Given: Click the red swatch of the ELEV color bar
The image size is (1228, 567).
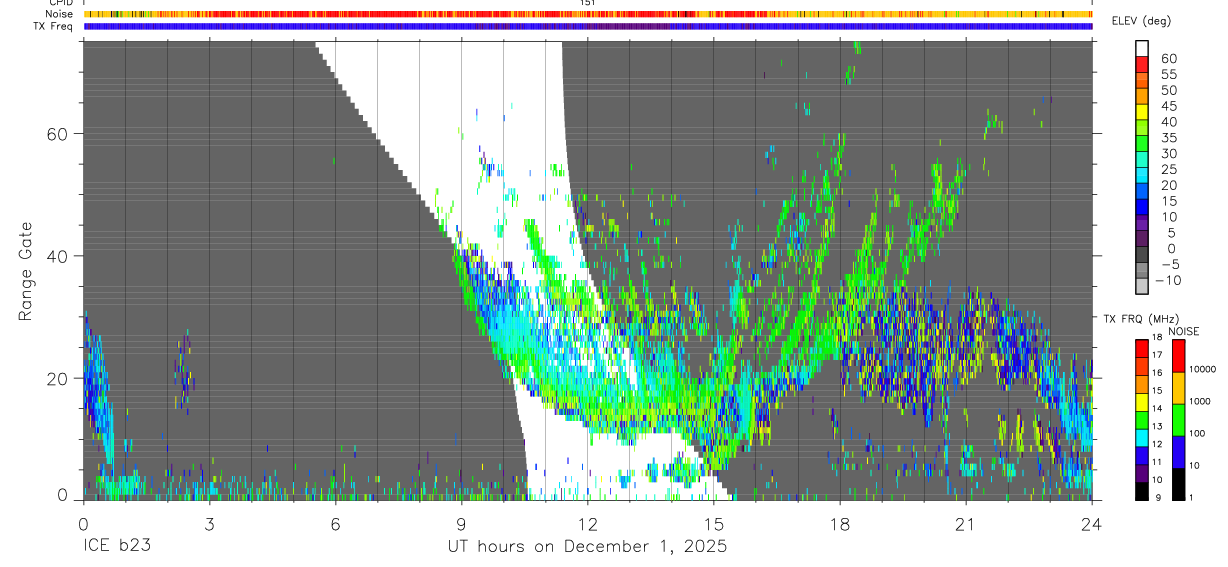Looking at the screenshot, I should pyautogui.click(x=1142, y=64).
